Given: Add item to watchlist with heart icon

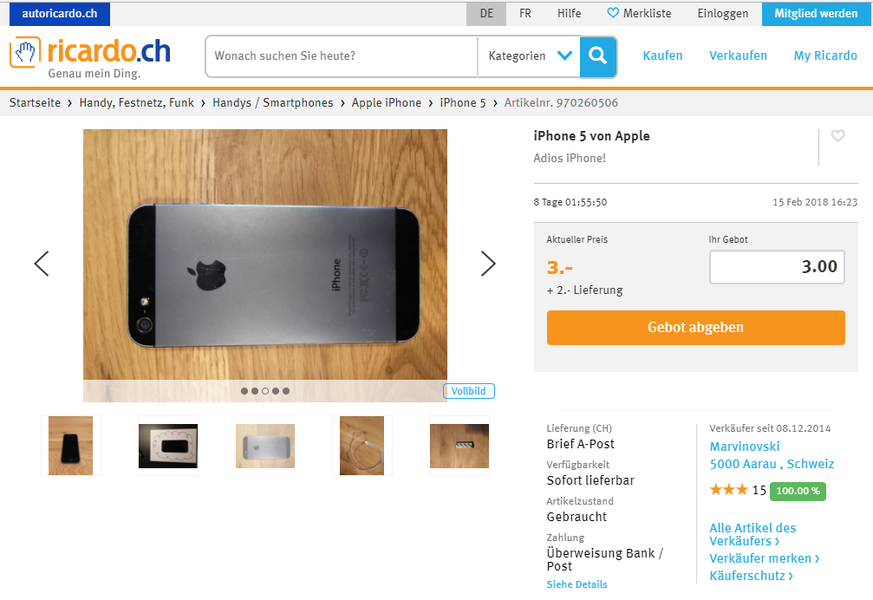Looking at the screenshot, I should 838,136.
